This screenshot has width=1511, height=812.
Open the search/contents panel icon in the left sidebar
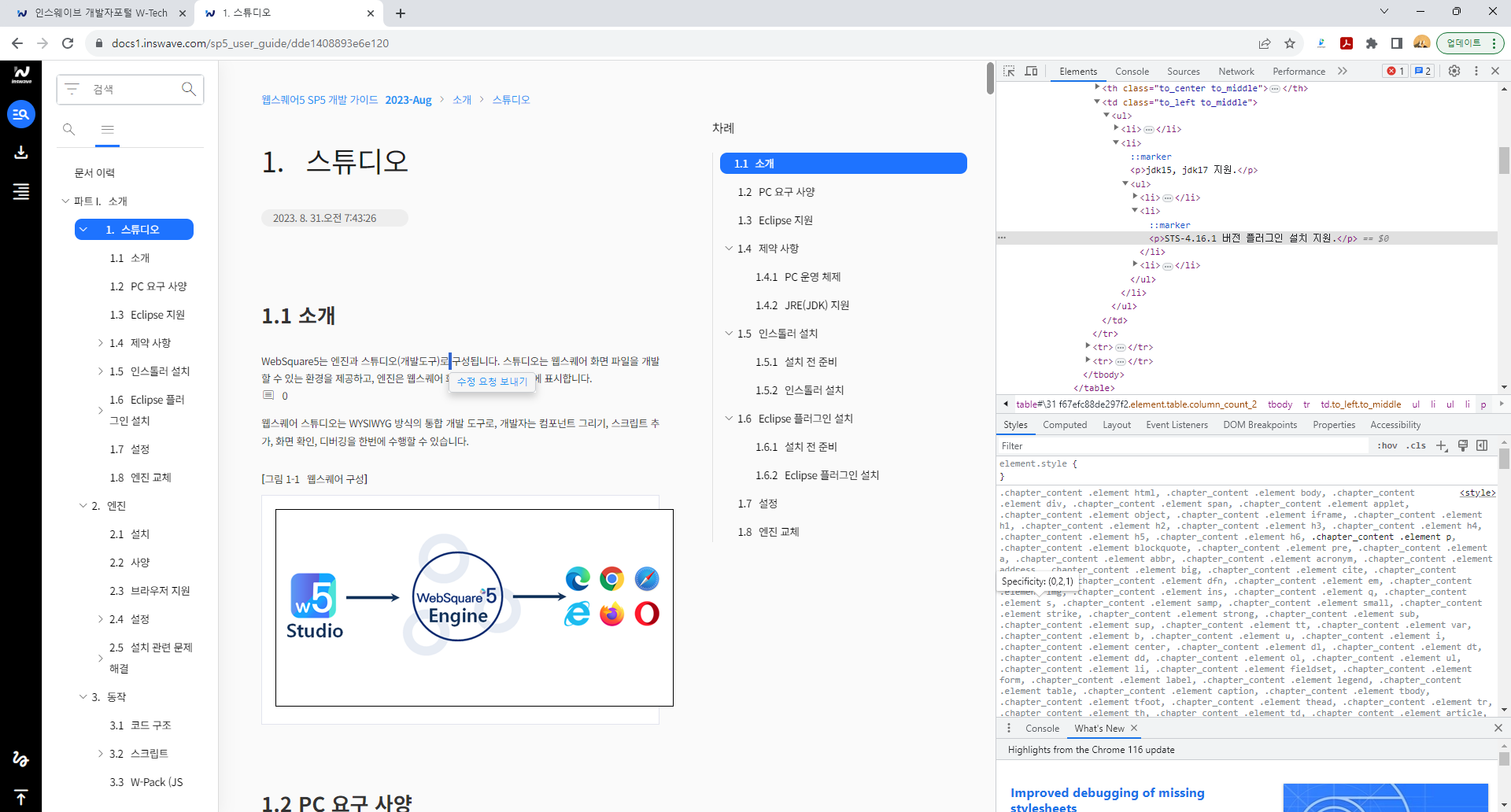coord(21,114)
